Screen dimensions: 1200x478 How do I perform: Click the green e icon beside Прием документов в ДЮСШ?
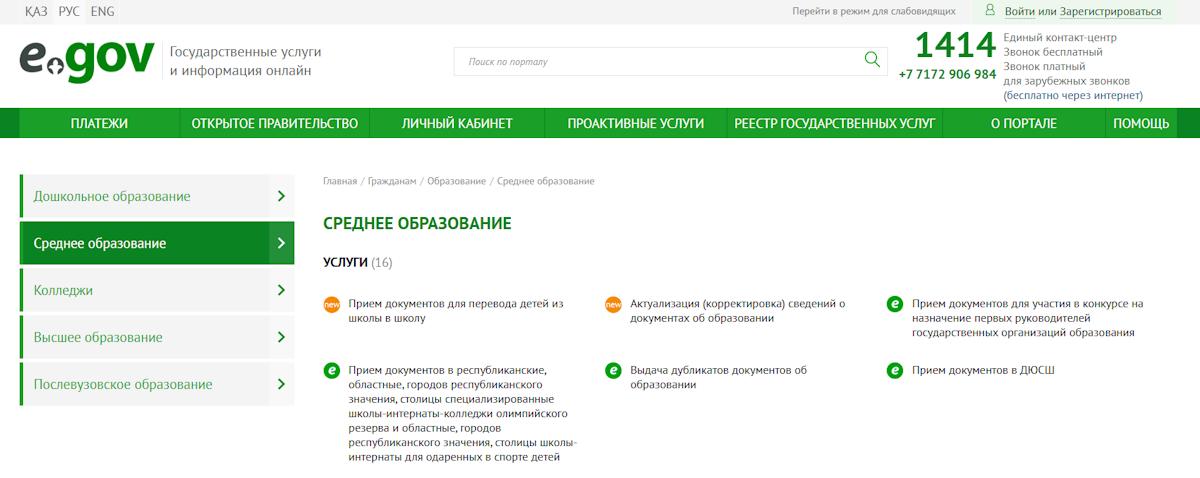[x=895, y=371]
